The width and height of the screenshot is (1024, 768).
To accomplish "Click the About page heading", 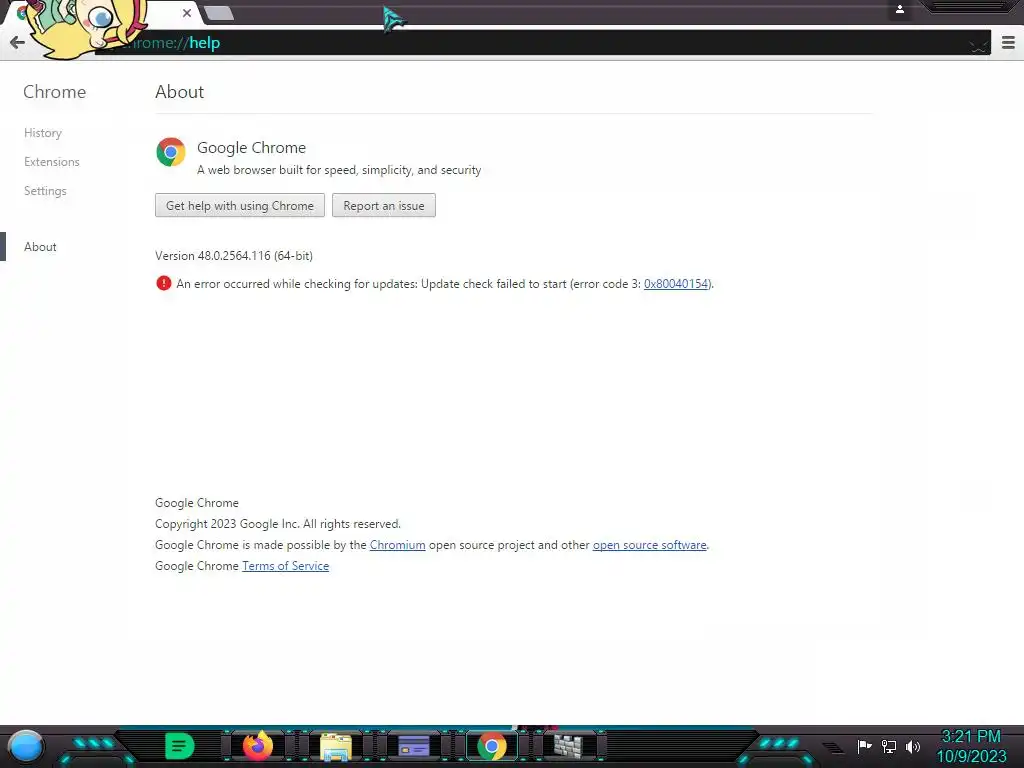I will click(180, 92).
